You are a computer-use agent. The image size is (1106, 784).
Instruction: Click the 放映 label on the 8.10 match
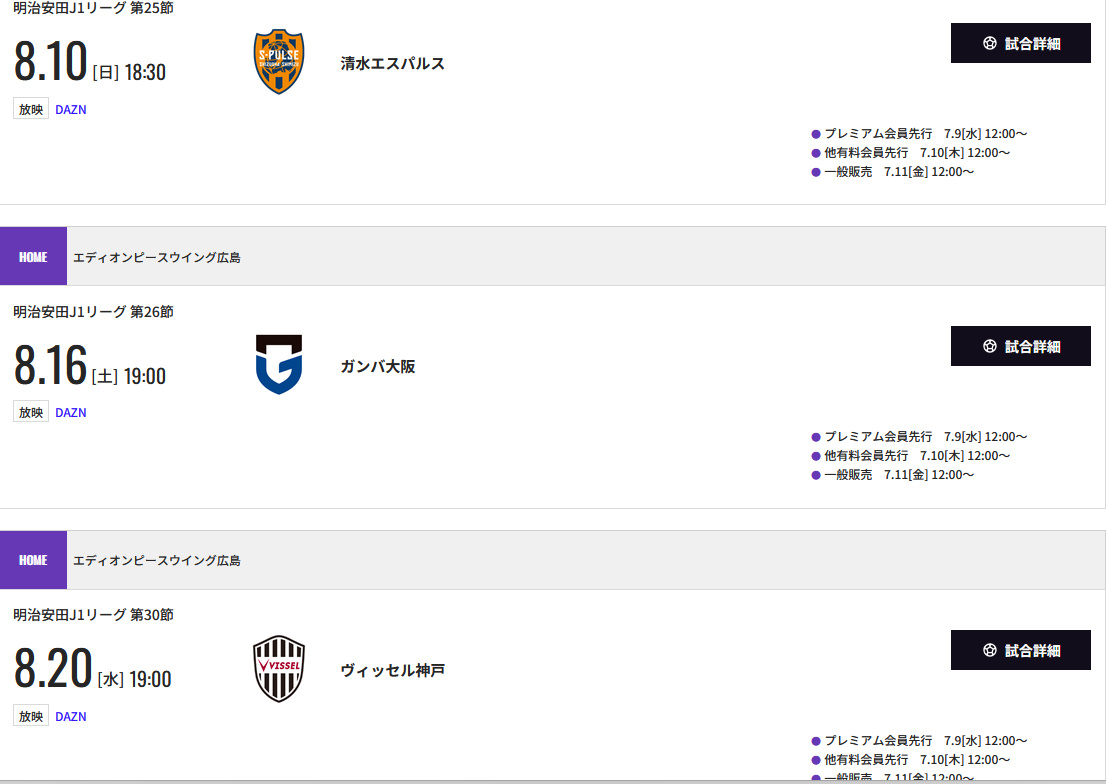point(31,109)
